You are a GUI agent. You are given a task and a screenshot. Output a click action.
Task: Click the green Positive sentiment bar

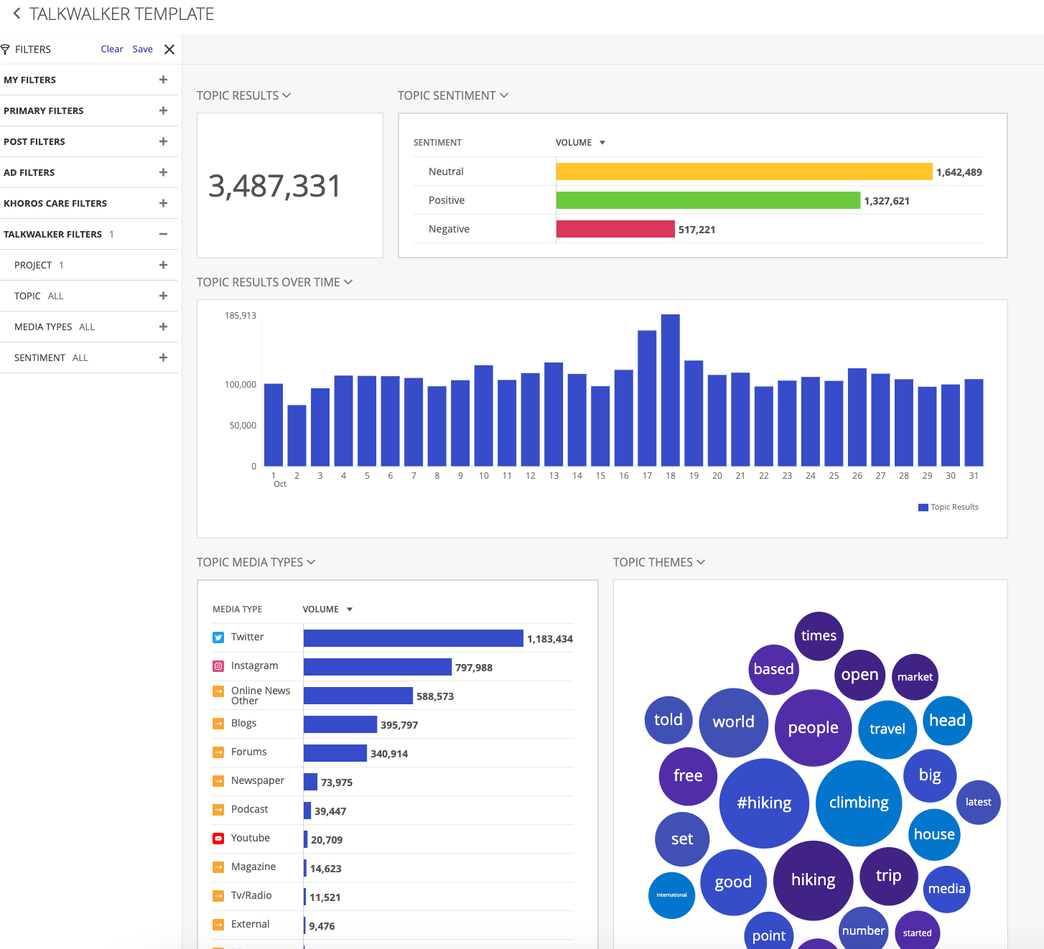708,200
